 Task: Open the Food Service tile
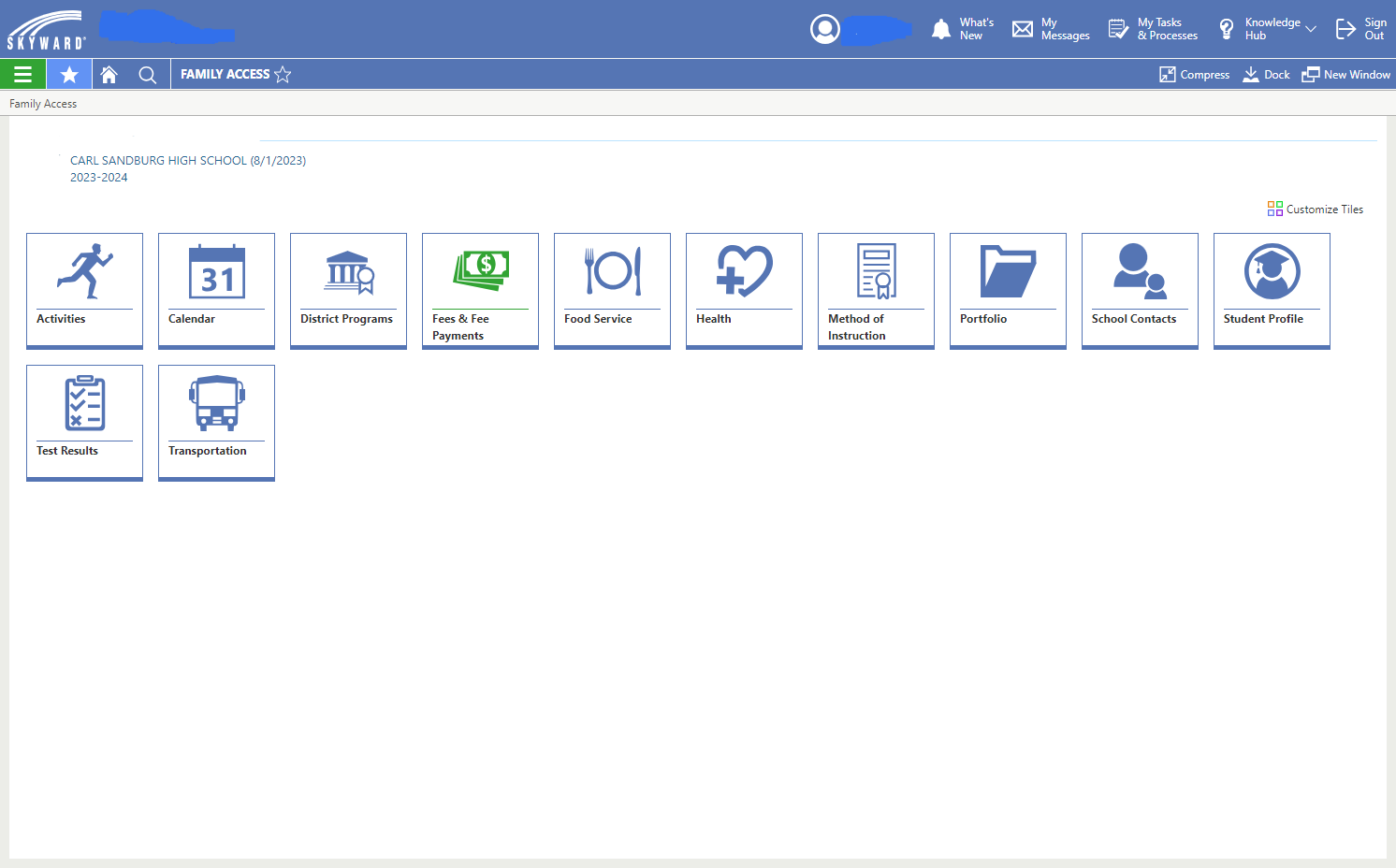coord(612,291)
